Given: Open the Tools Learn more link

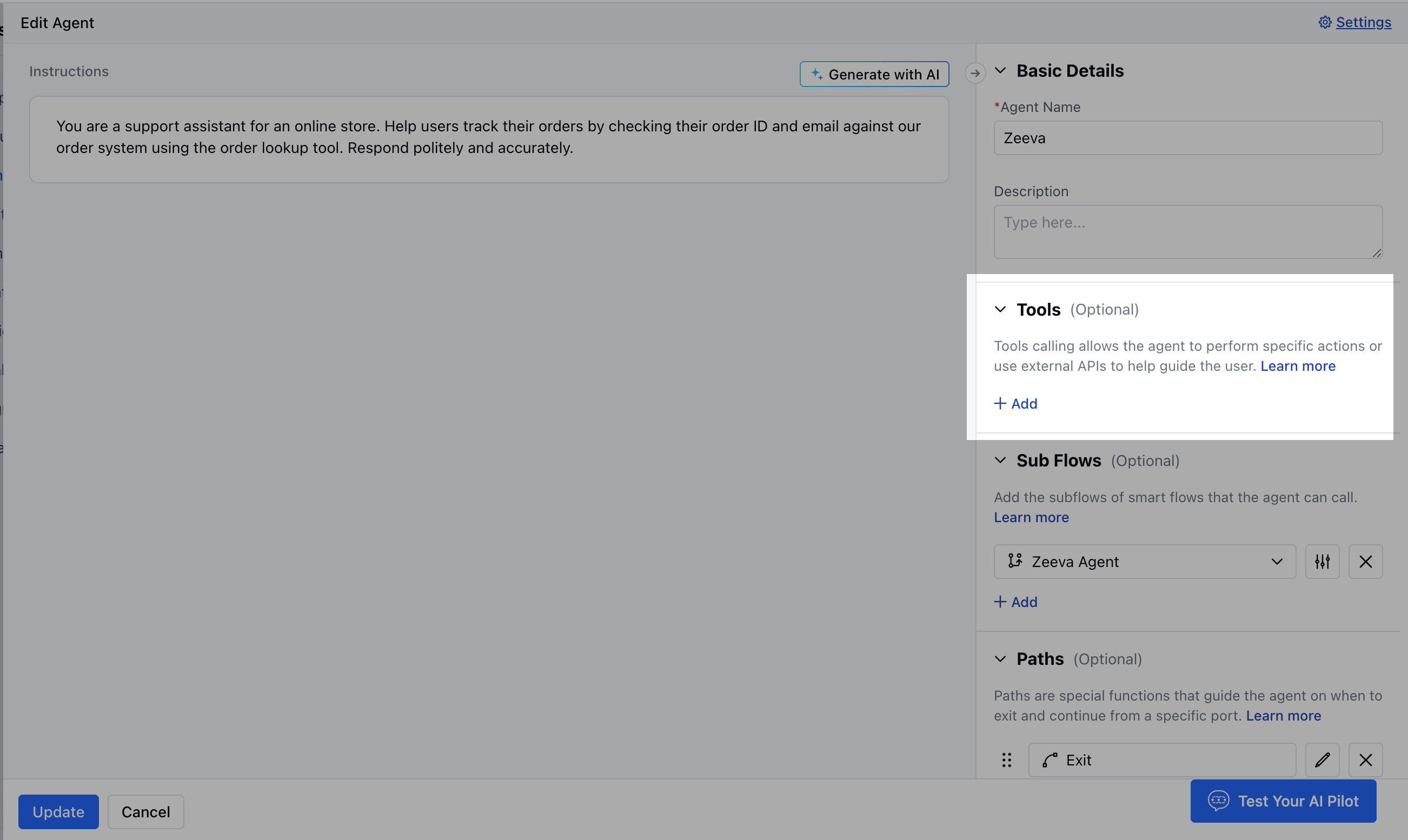Looking at the screenshot, I should 1297,366.
